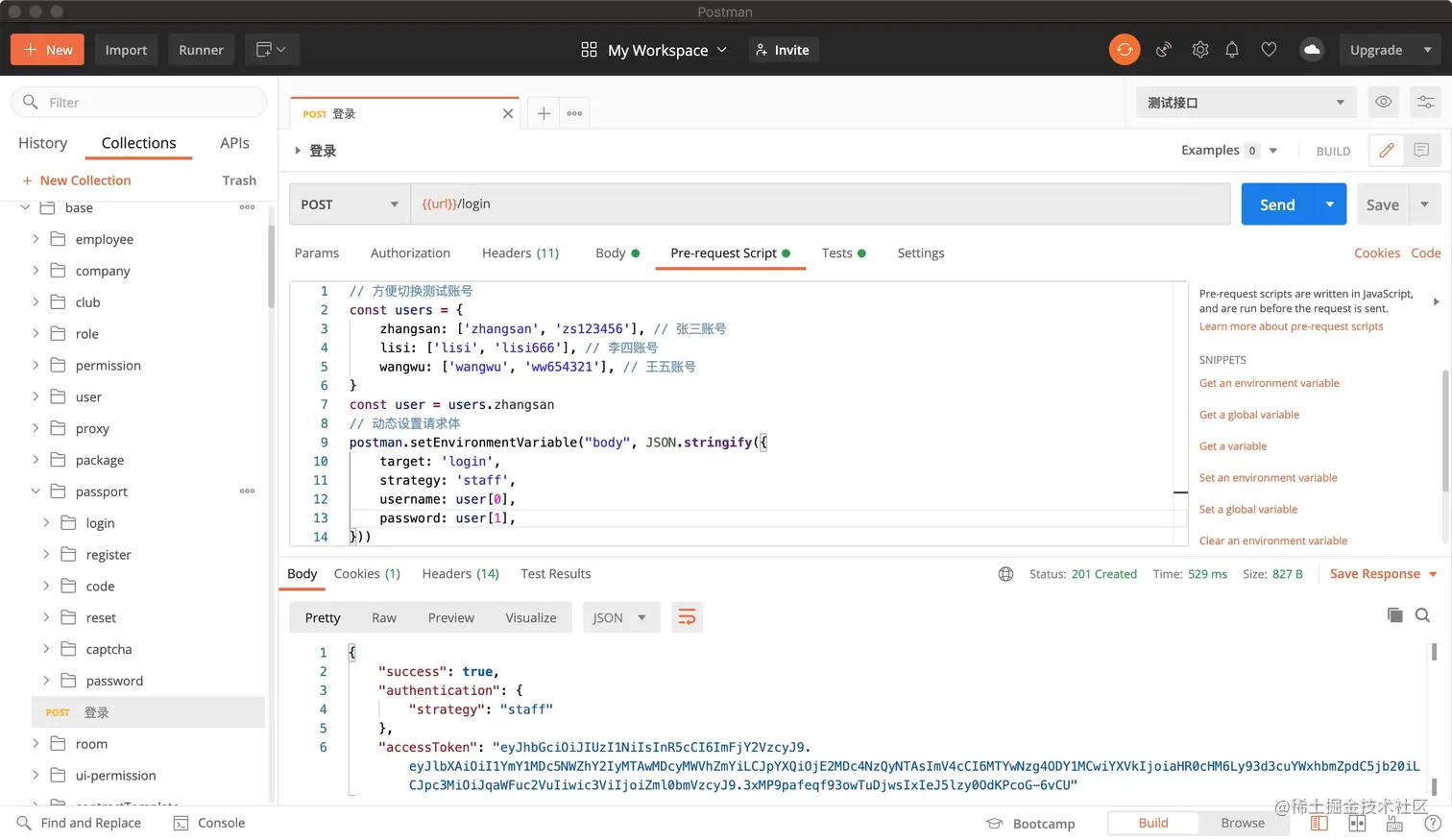Viewport: 1452px width, 840px height.
Task: Open the notifications bell
Action: [x=1232, y=50]
